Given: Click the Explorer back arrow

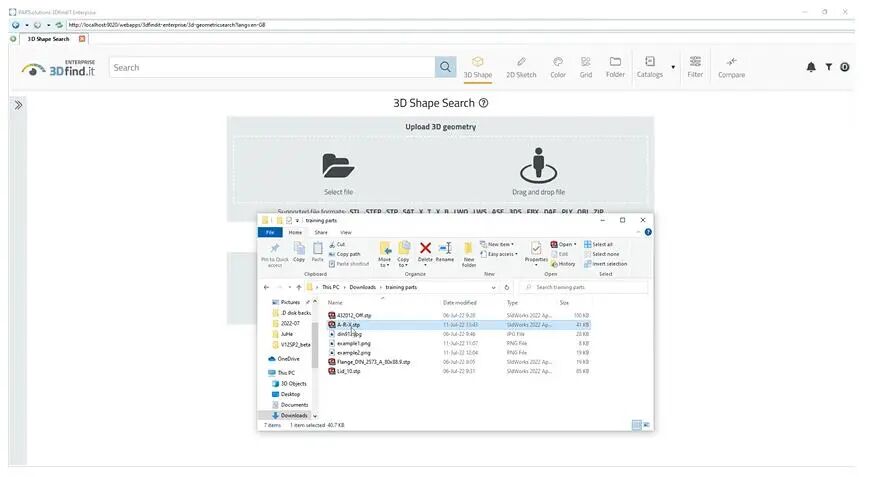Looking at the screenshot, I should point(267,288).
